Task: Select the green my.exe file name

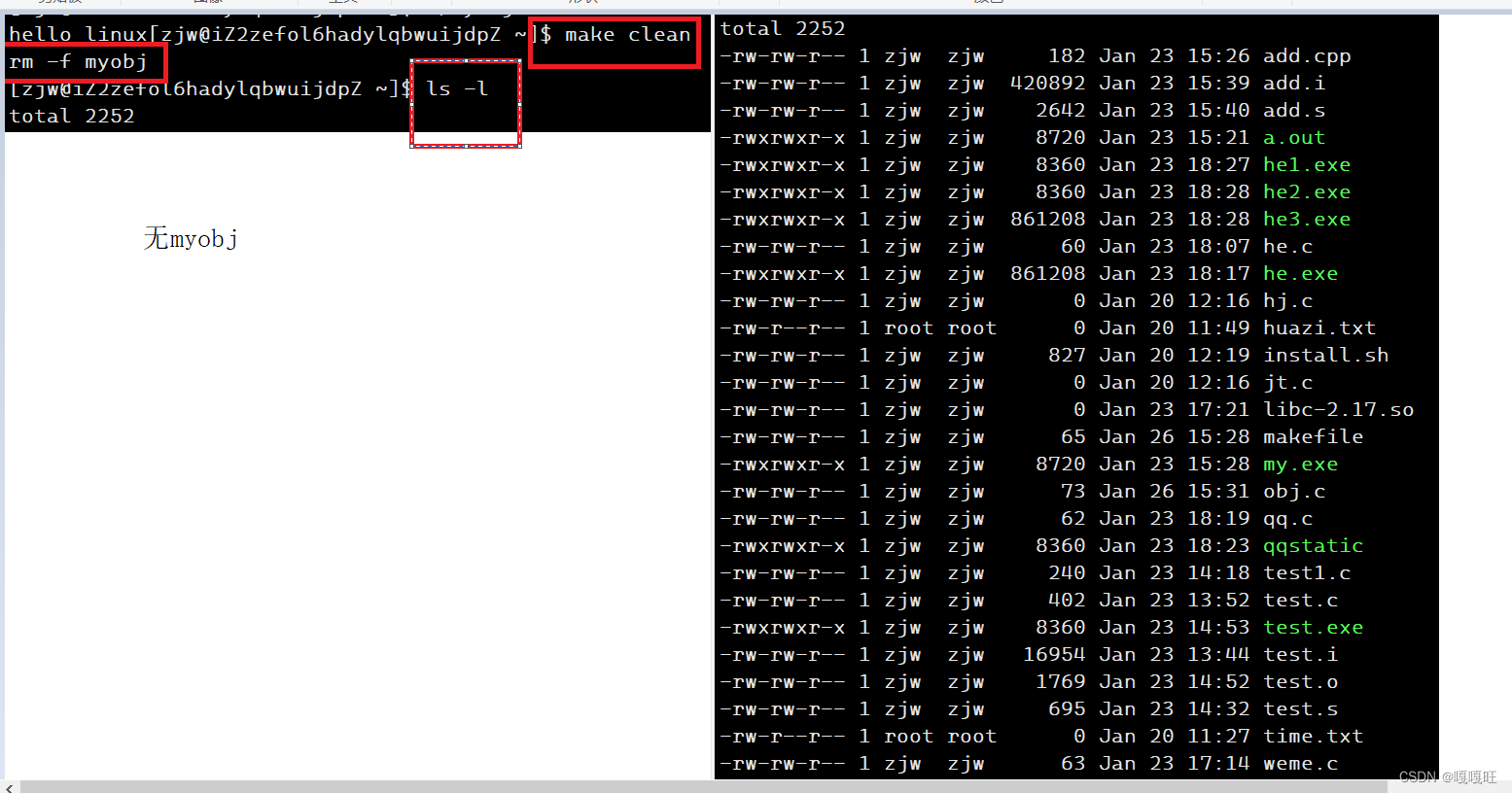Action: 1300,465
